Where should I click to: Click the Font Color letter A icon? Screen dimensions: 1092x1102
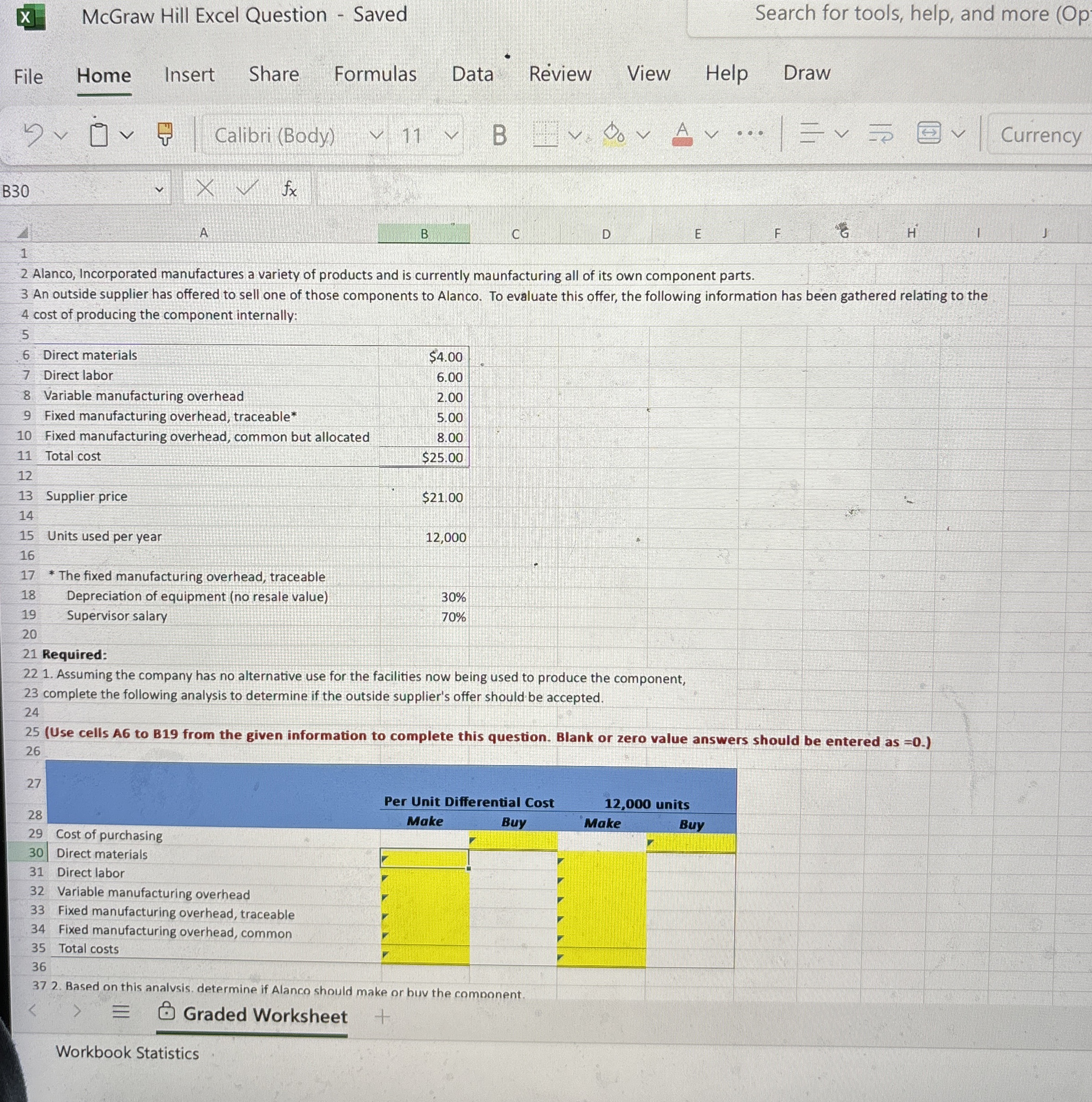pyautogui.click(x=683, y=135)
